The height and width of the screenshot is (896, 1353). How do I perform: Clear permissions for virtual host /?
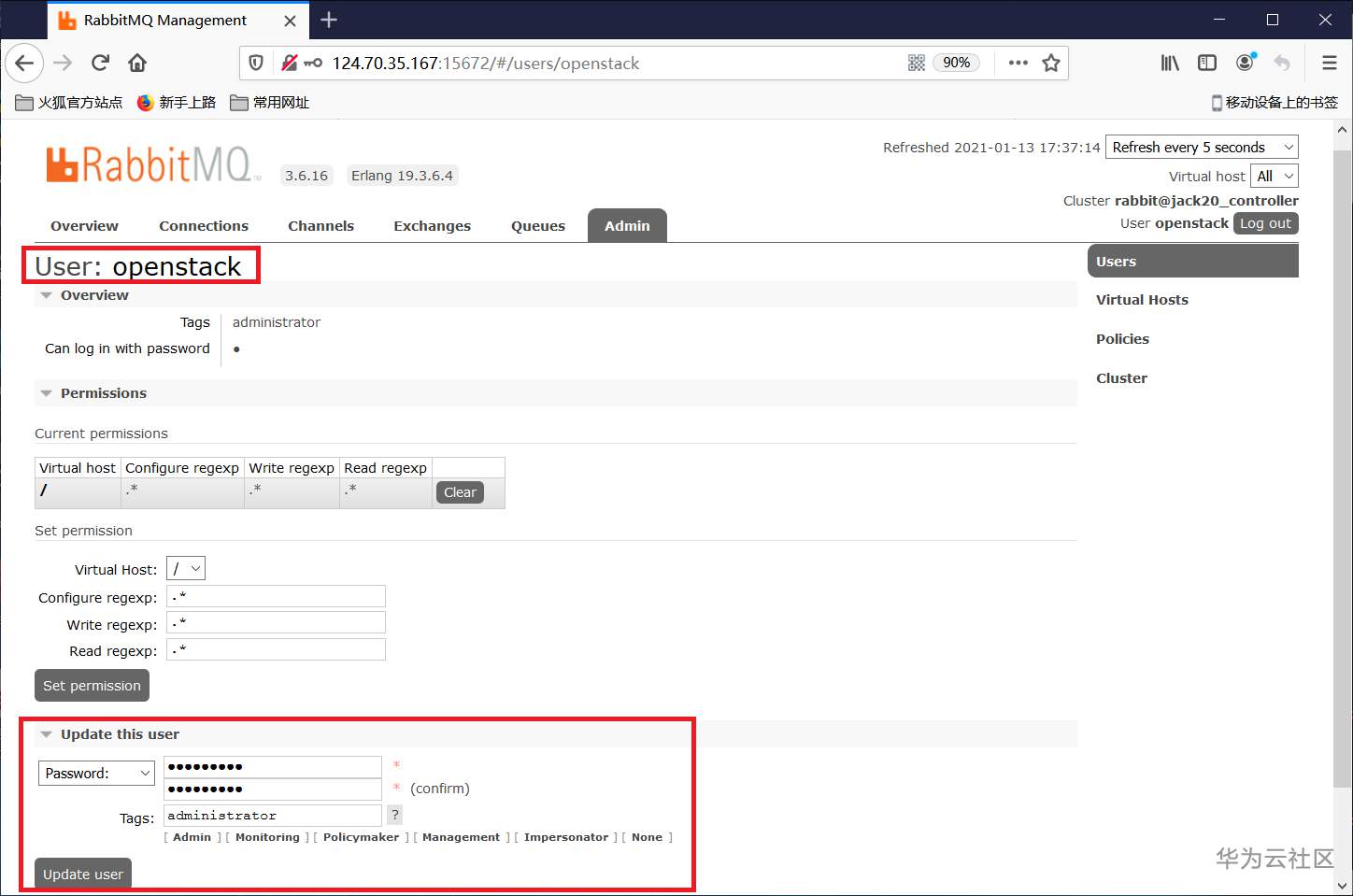click(460, 492)
